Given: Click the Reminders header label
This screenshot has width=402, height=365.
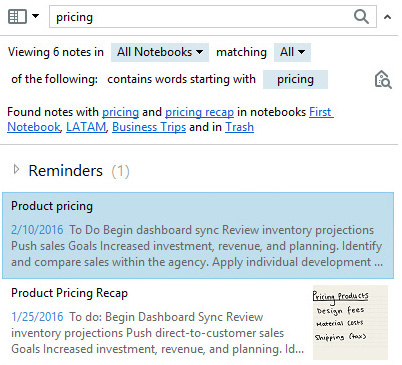Looking at the screenshot, I should (65, 171).
